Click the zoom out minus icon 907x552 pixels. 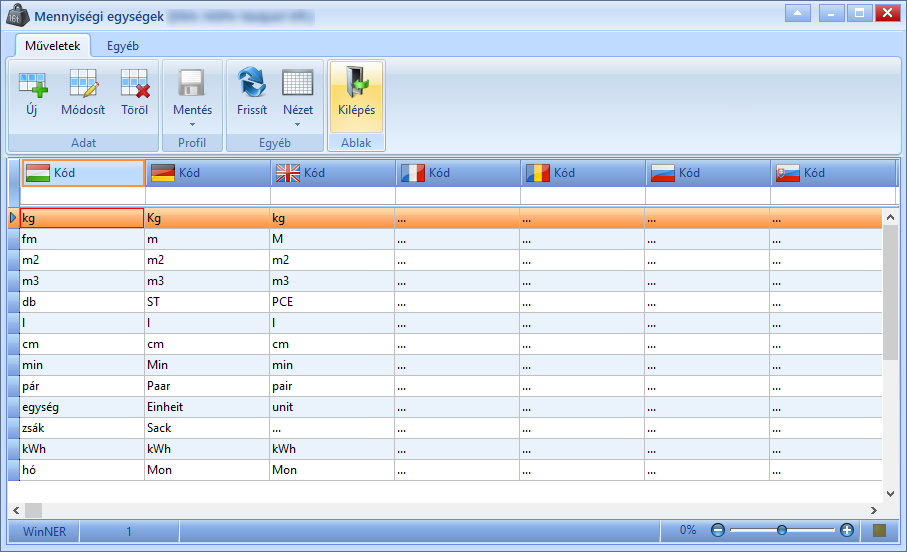pyautogui.click(x=718, y=530)
